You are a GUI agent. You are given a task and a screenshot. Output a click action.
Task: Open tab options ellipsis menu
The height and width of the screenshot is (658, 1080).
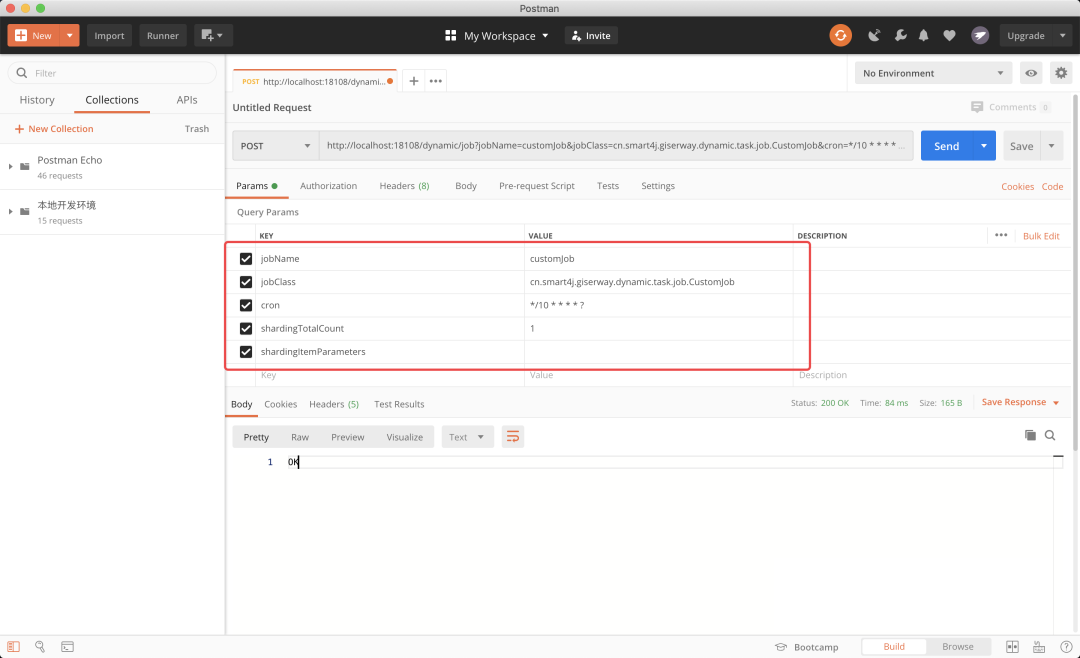[x=435, y=81]
